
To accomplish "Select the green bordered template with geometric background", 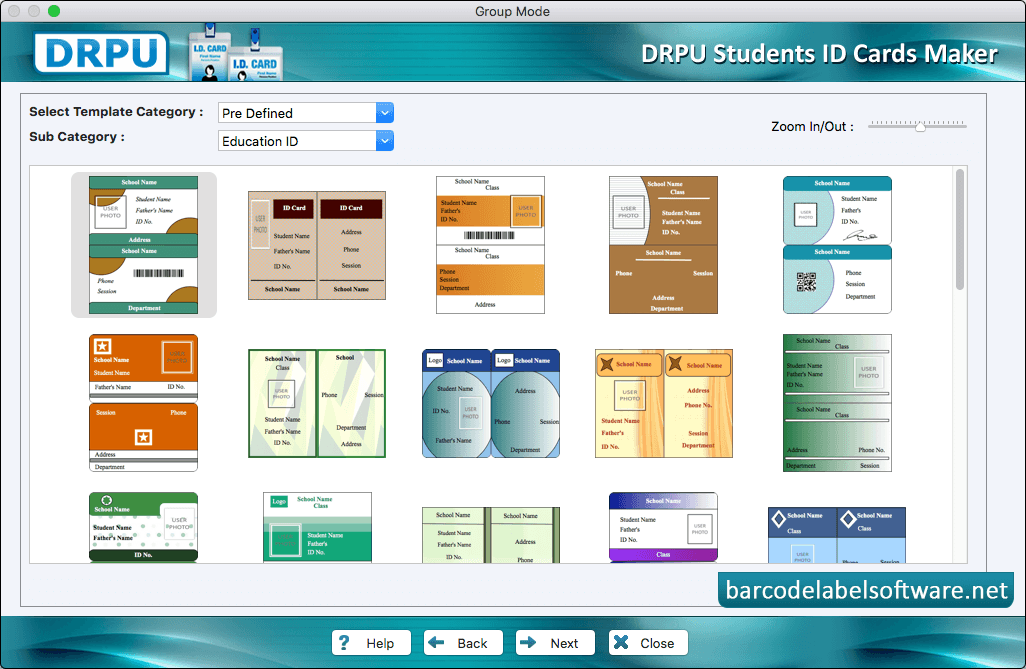I will [317, 403].
